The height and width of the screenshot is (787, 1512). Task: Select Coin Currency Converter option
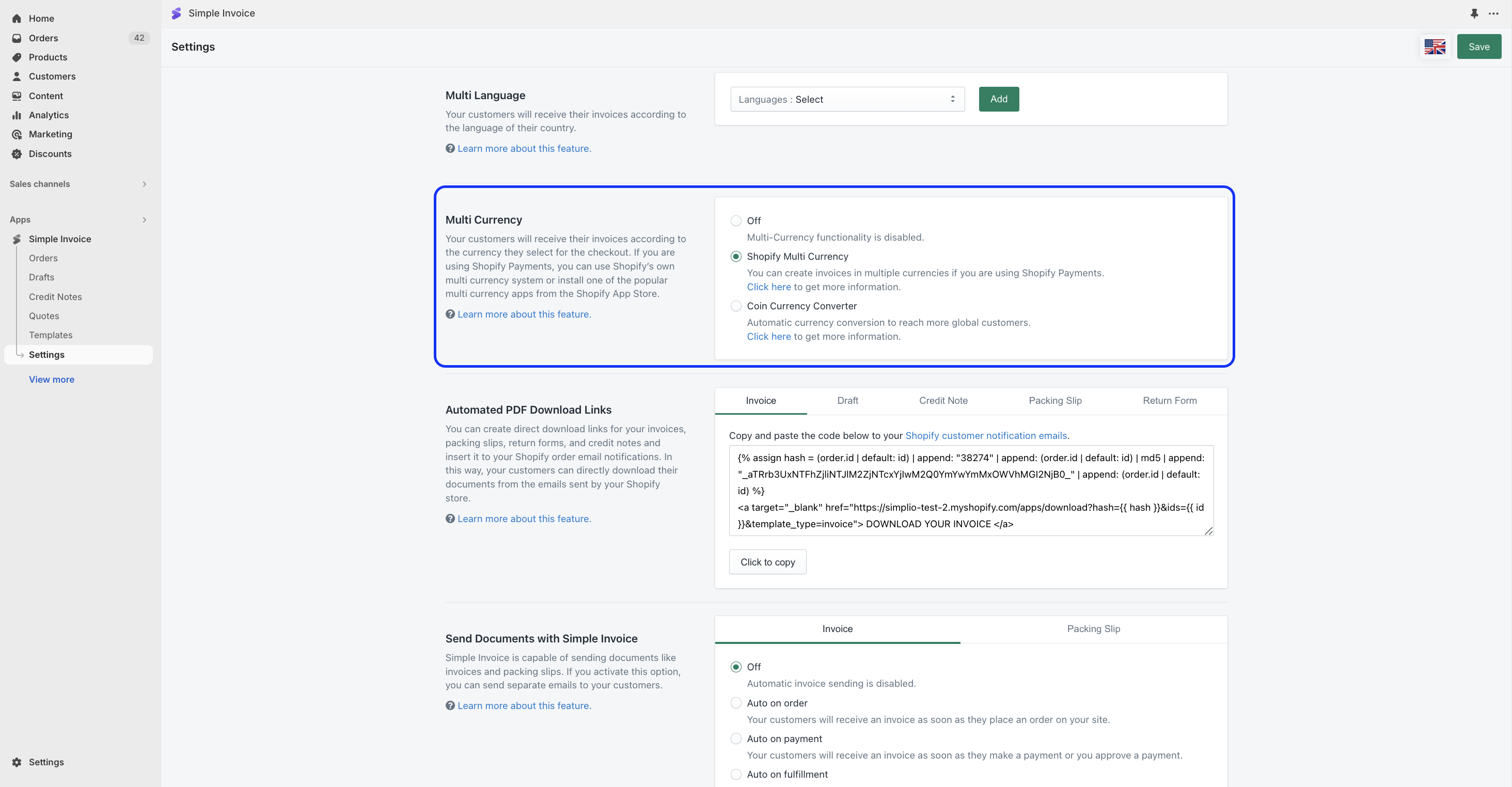735,306
